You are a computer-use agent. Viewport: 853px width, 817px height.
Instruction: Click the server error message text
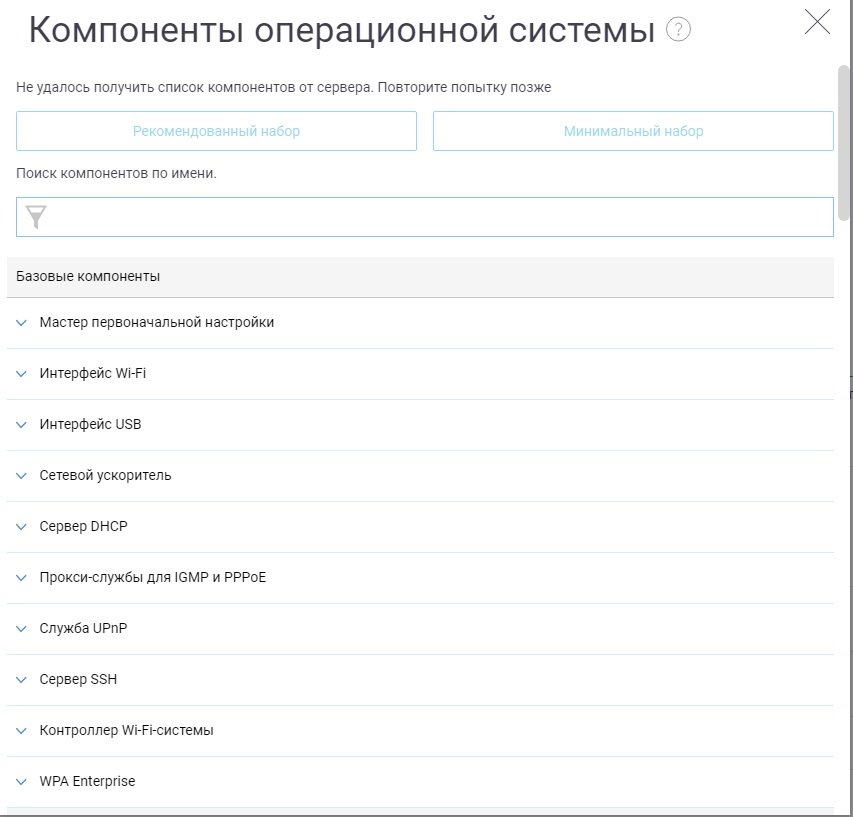(283, 88)
